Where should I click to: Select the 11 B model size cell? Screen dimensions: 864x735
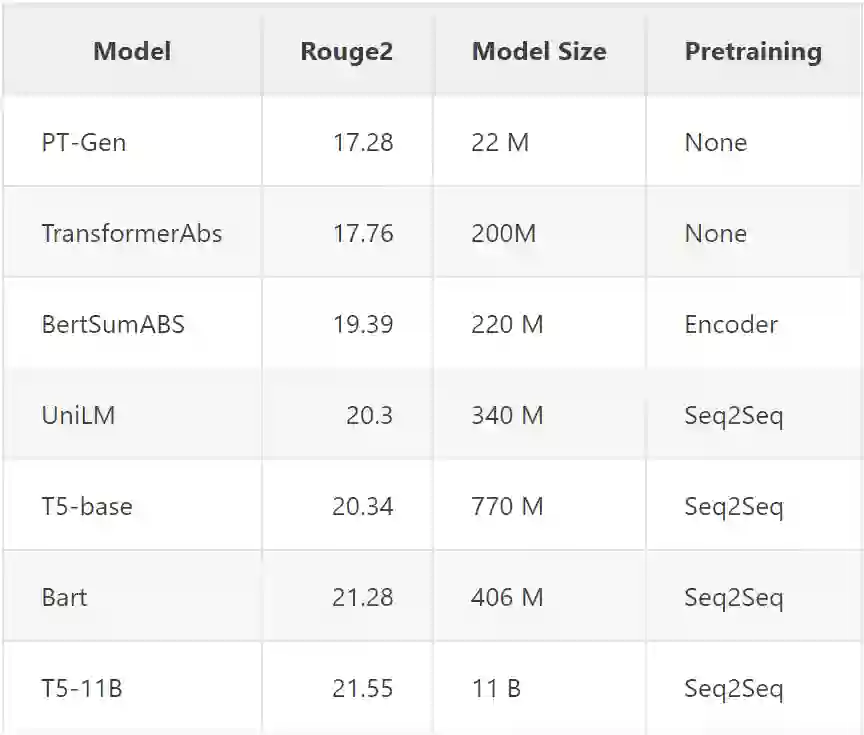click(496, 688)
